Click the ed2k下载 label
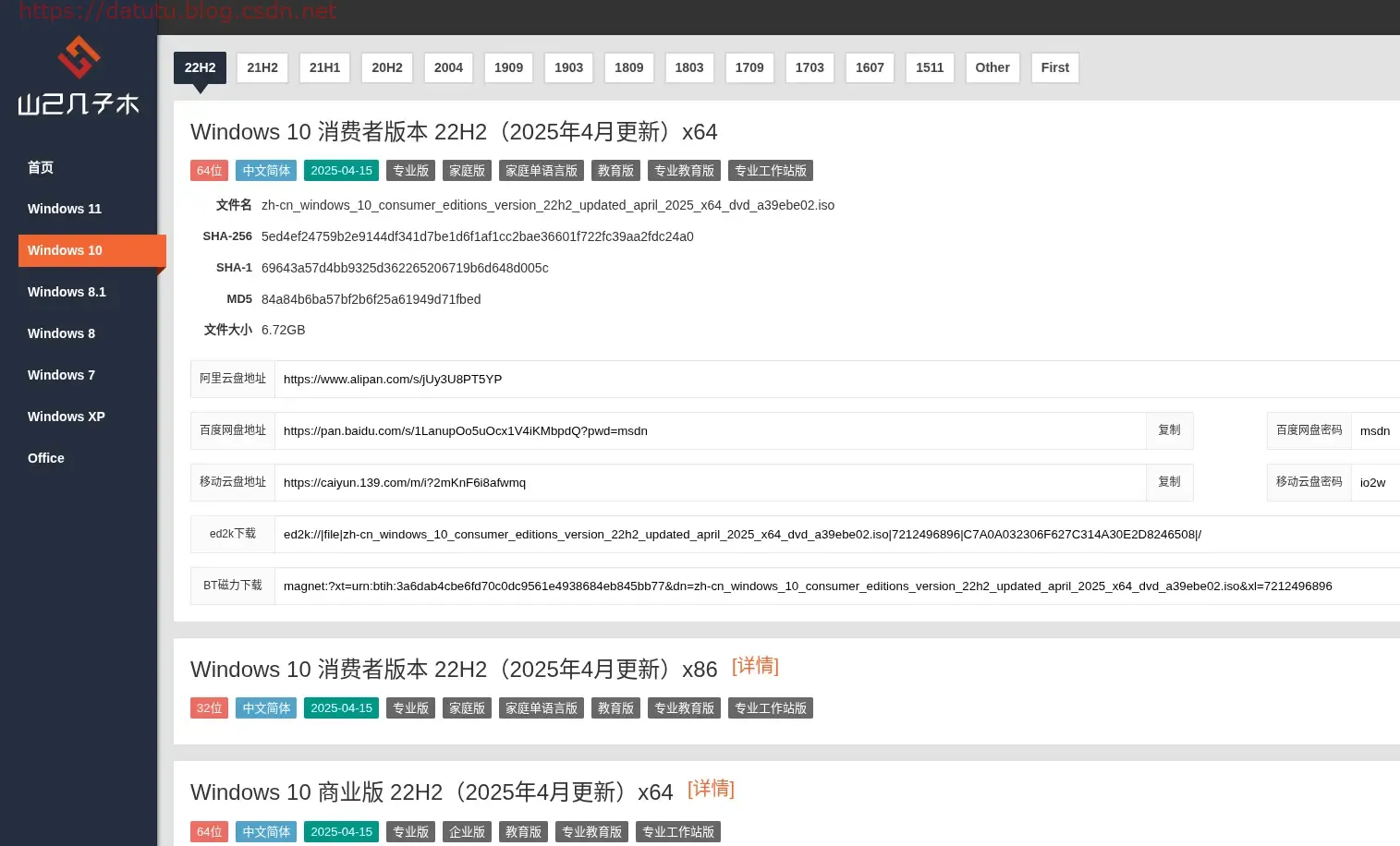The image size is (1400, 846). click(233, 534)
